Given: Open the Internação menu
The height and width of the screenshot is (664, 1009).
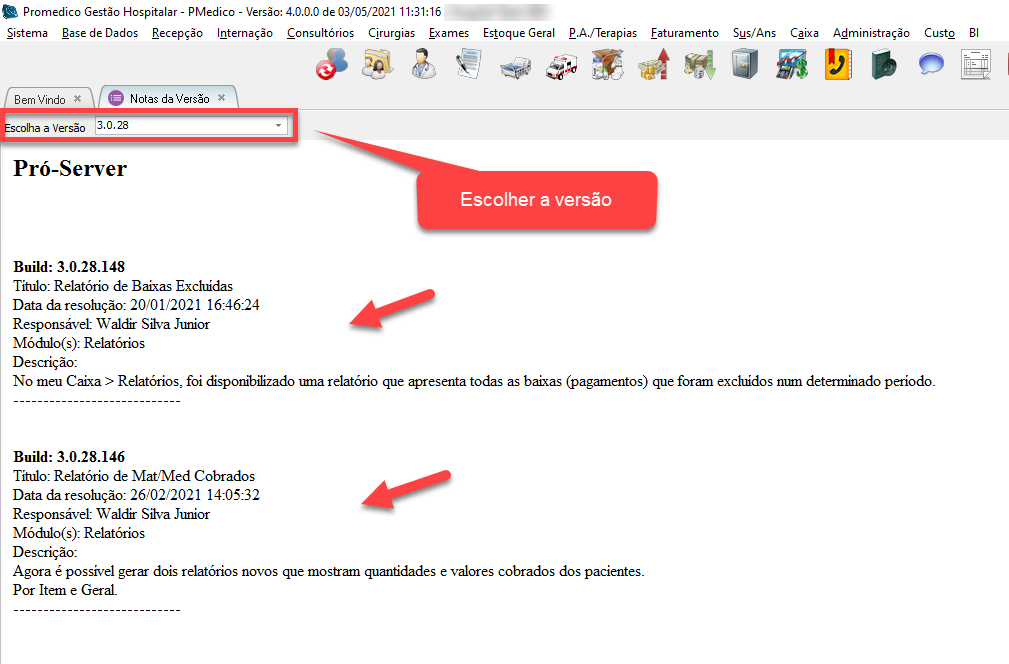Looking at the screenshot, I should click(244, 33).
